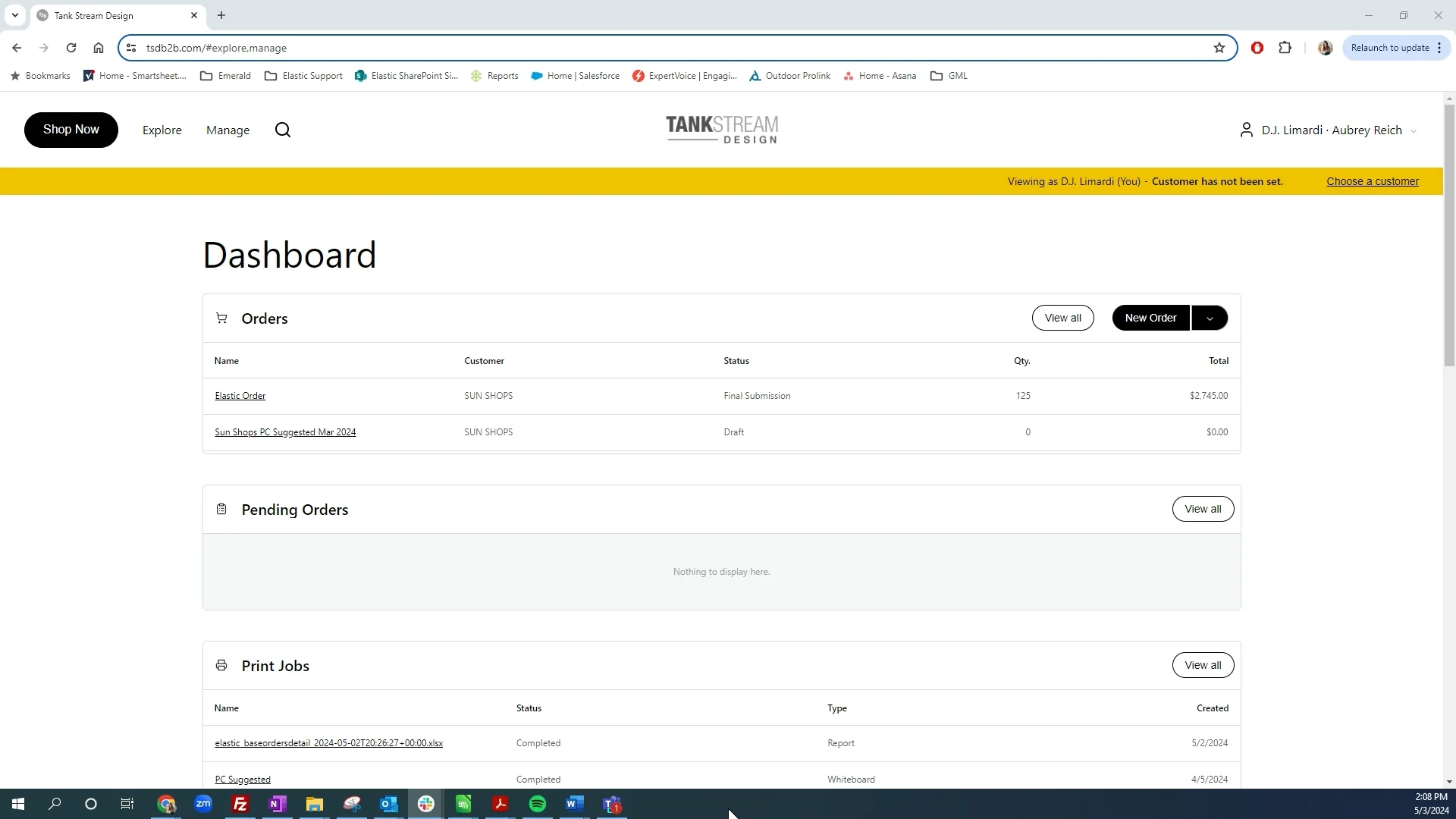1456x819 pixels.
Task: Open the Chrome extensions puzzle icon
Action: 1285,48
